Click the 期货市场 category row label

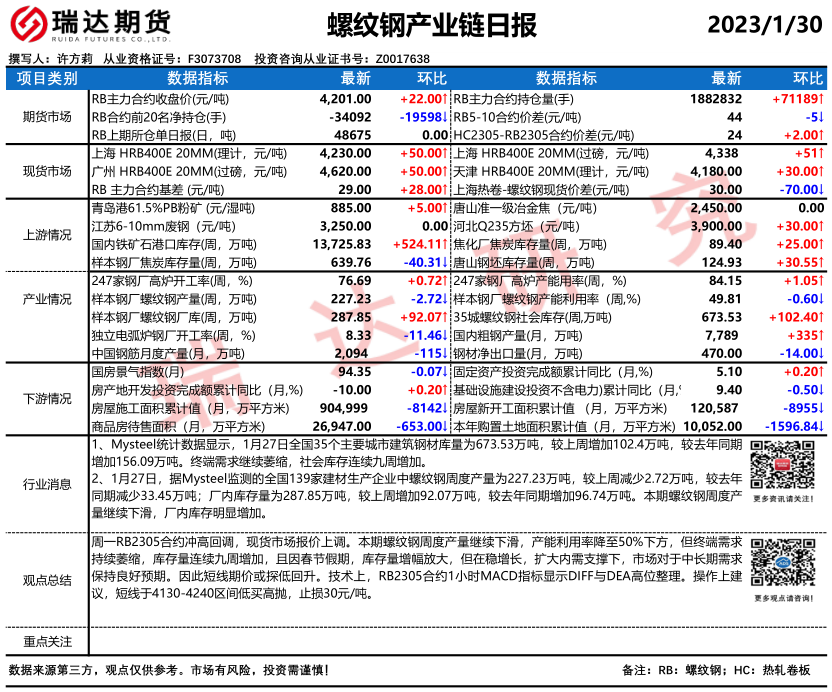[x=47, y=117]
